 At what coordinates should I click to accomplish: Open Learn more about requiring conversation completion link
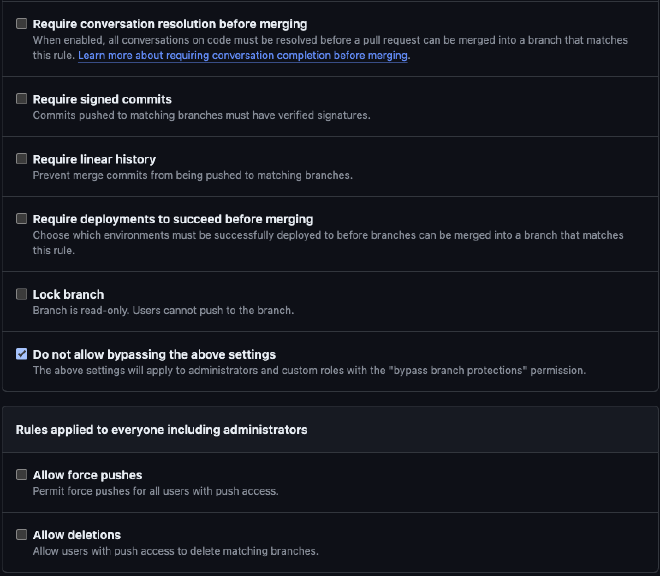coord(243,56)
